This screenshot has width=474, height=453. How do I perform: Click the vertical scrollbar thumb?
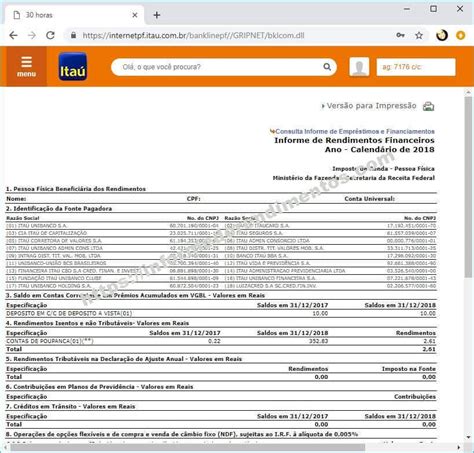[x=468, y=187]
